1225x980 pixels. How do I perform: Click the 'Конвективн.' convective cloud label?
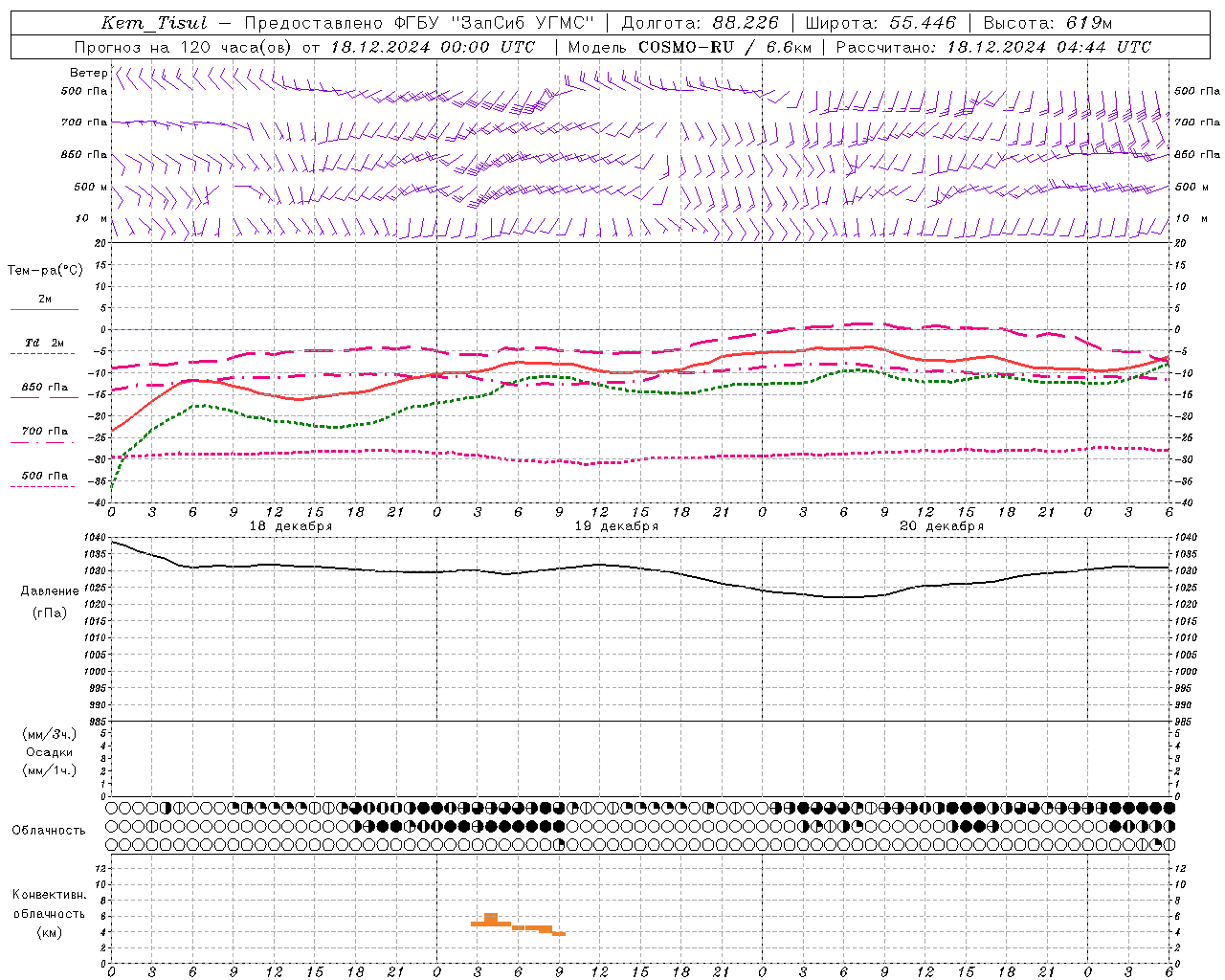tap(50, 895)
